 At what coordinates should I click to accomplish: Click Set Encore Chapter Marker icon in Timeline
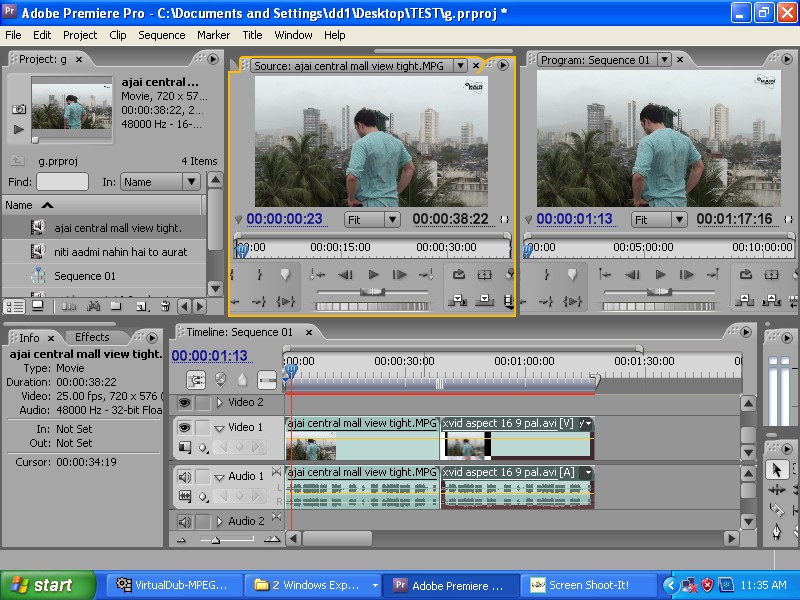pos(220,379)
